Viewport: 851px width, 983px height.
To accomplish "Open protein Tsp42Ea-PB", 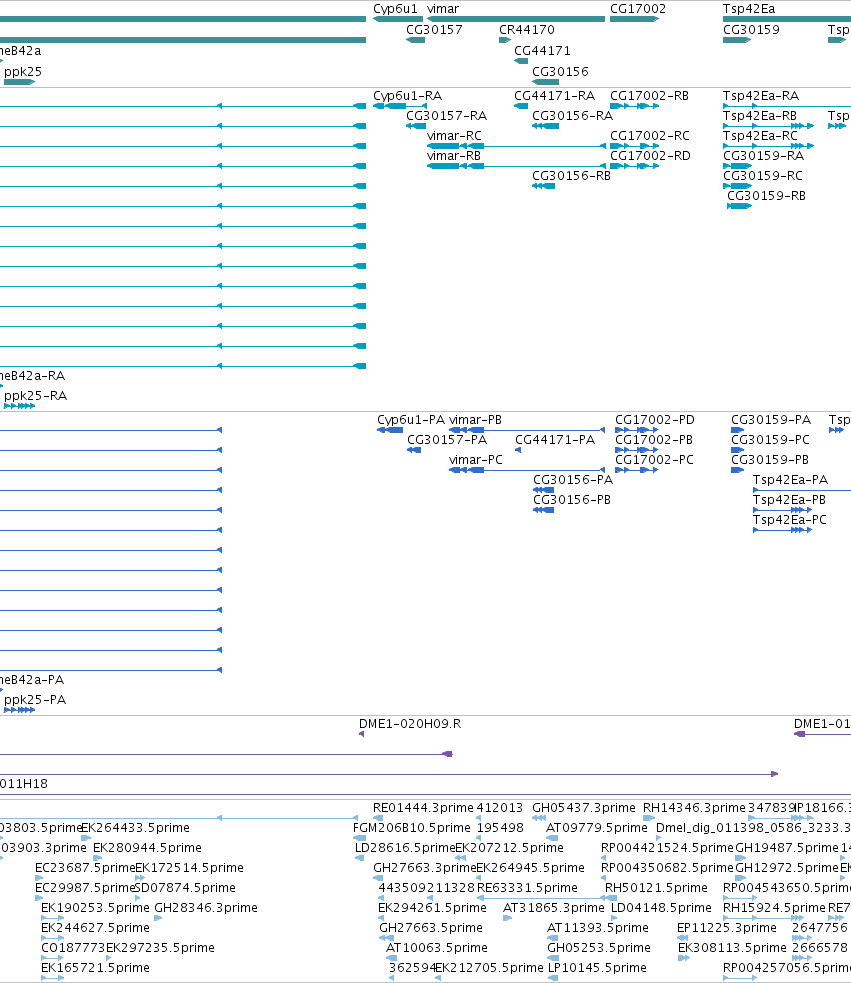I will [x=790, y=500].
